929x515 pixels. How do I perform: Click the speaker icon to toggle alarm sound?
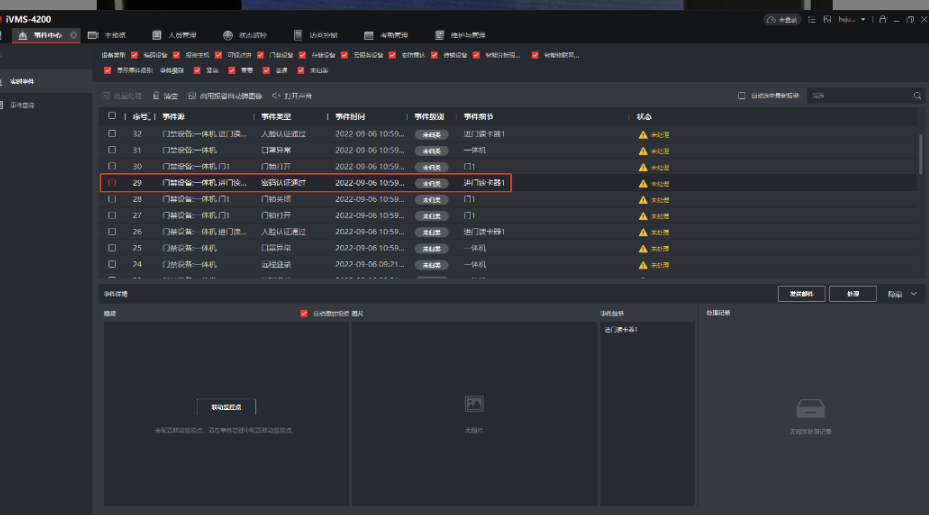coord(276,96)
